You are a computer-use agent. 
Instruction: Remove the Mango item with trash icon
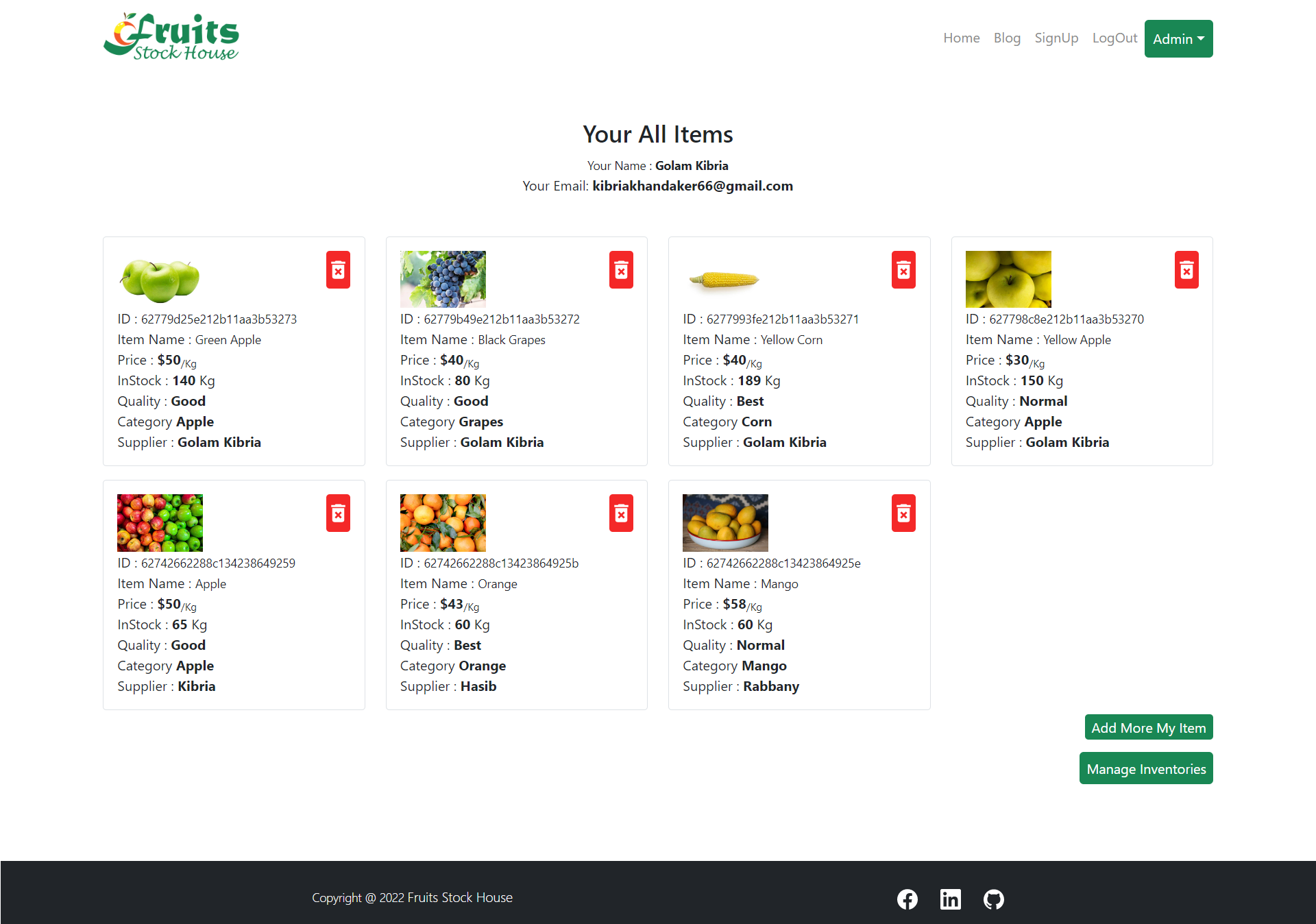tap(903, 513)
